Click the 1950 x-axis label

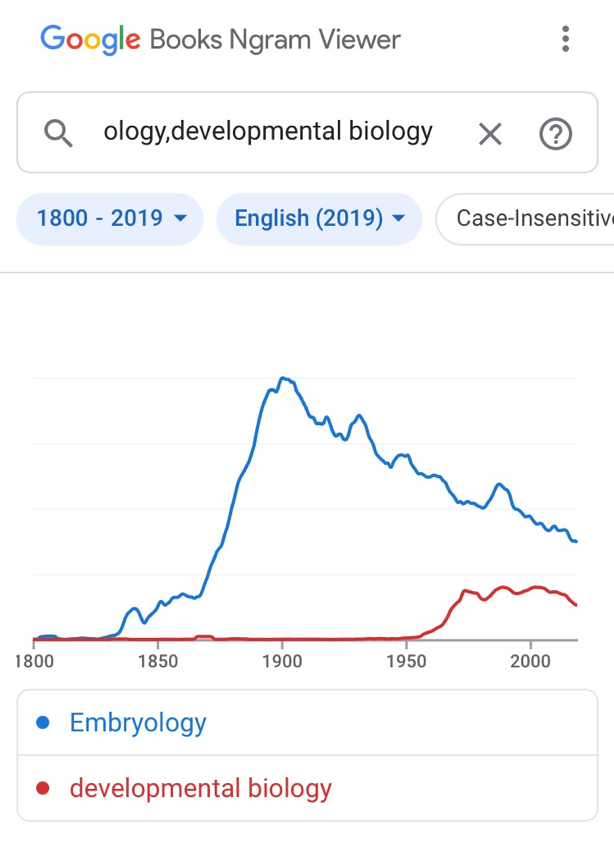[x=406, y=661]
